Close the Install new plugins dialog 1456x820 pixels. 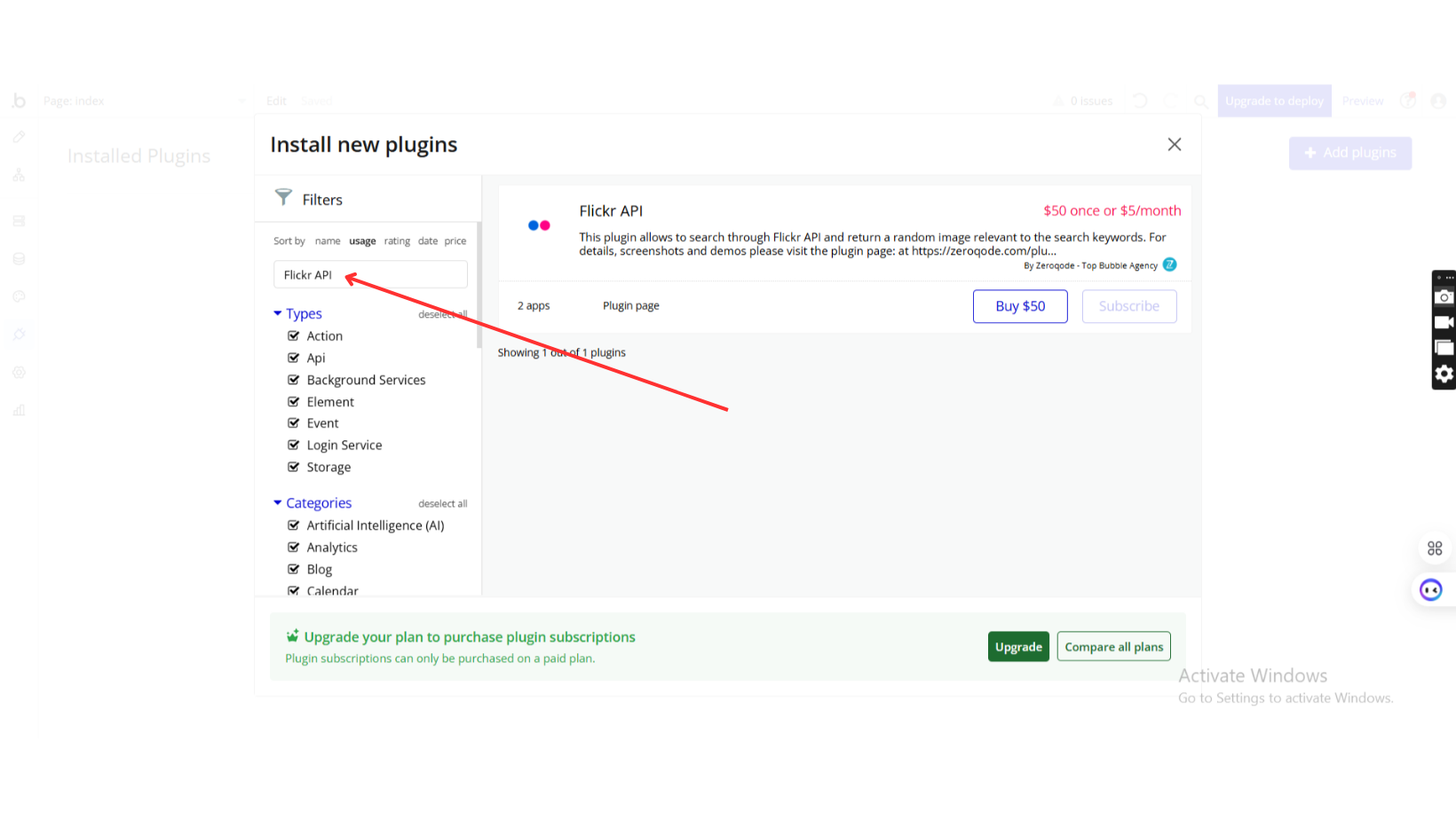[x=1174, y=145]
